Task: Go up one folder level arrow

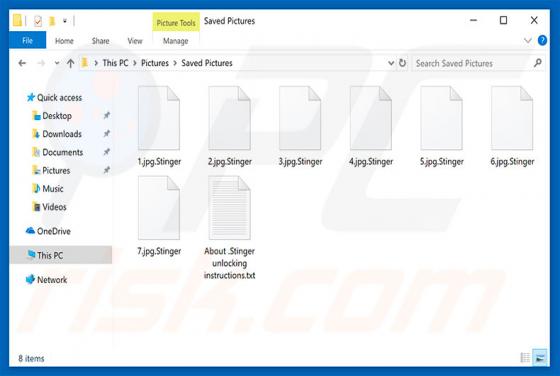Action: 71,64
